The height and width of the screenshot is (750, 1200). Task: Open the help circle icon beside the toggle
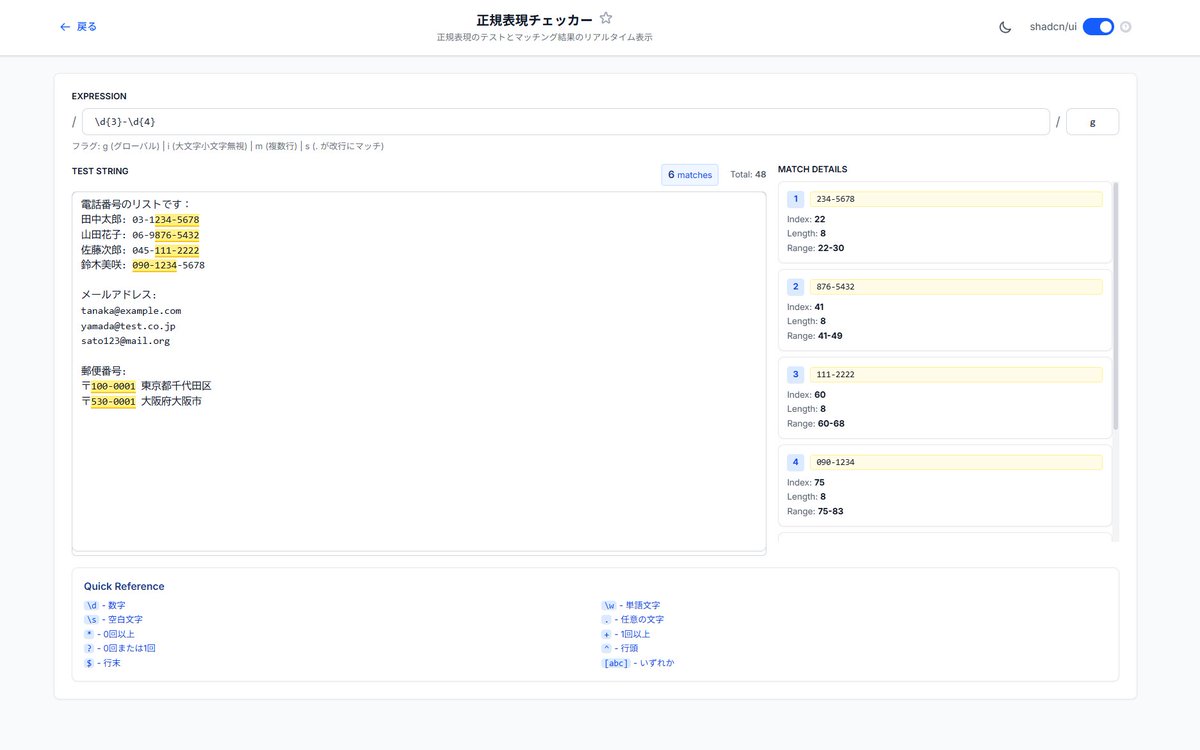[1127, 27]
